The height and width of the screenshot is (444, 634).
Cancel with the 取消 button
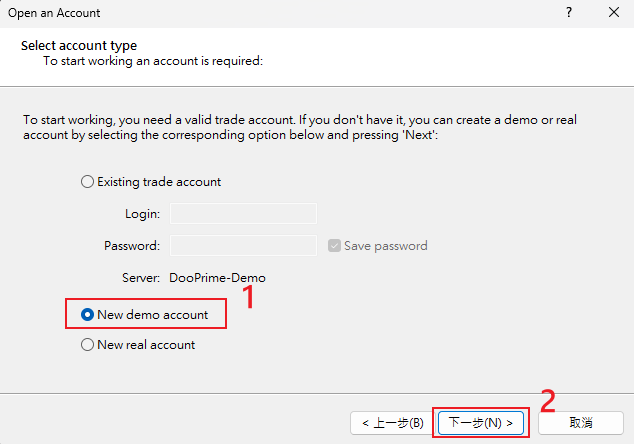[x=580, y=423]
